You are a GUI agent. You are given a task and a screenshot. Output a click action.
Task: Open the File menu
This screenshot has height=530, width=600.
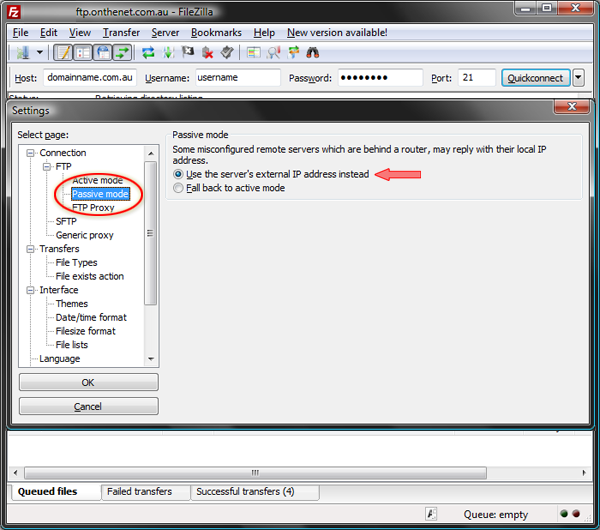[x=20, y=33]
